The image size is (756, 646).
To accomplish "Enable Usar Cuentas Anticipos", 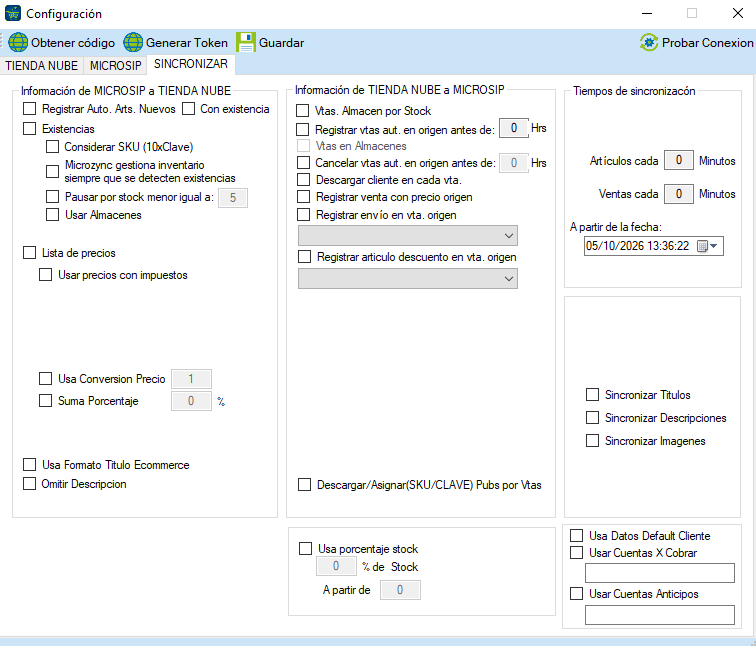I will [x=577, y=593].
